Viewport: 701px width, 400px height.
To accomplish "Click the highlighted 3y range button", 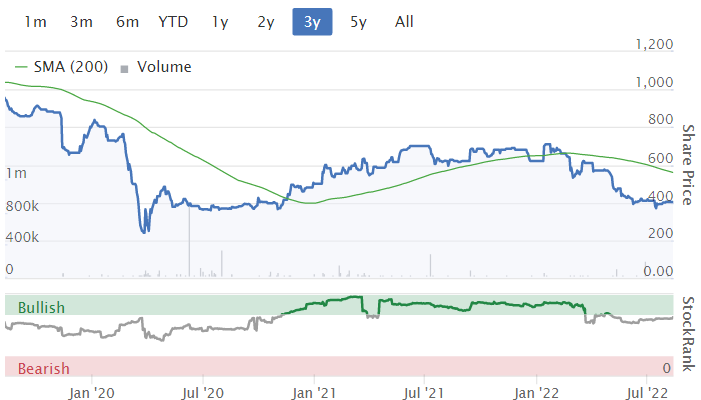I will click(312, 21).
